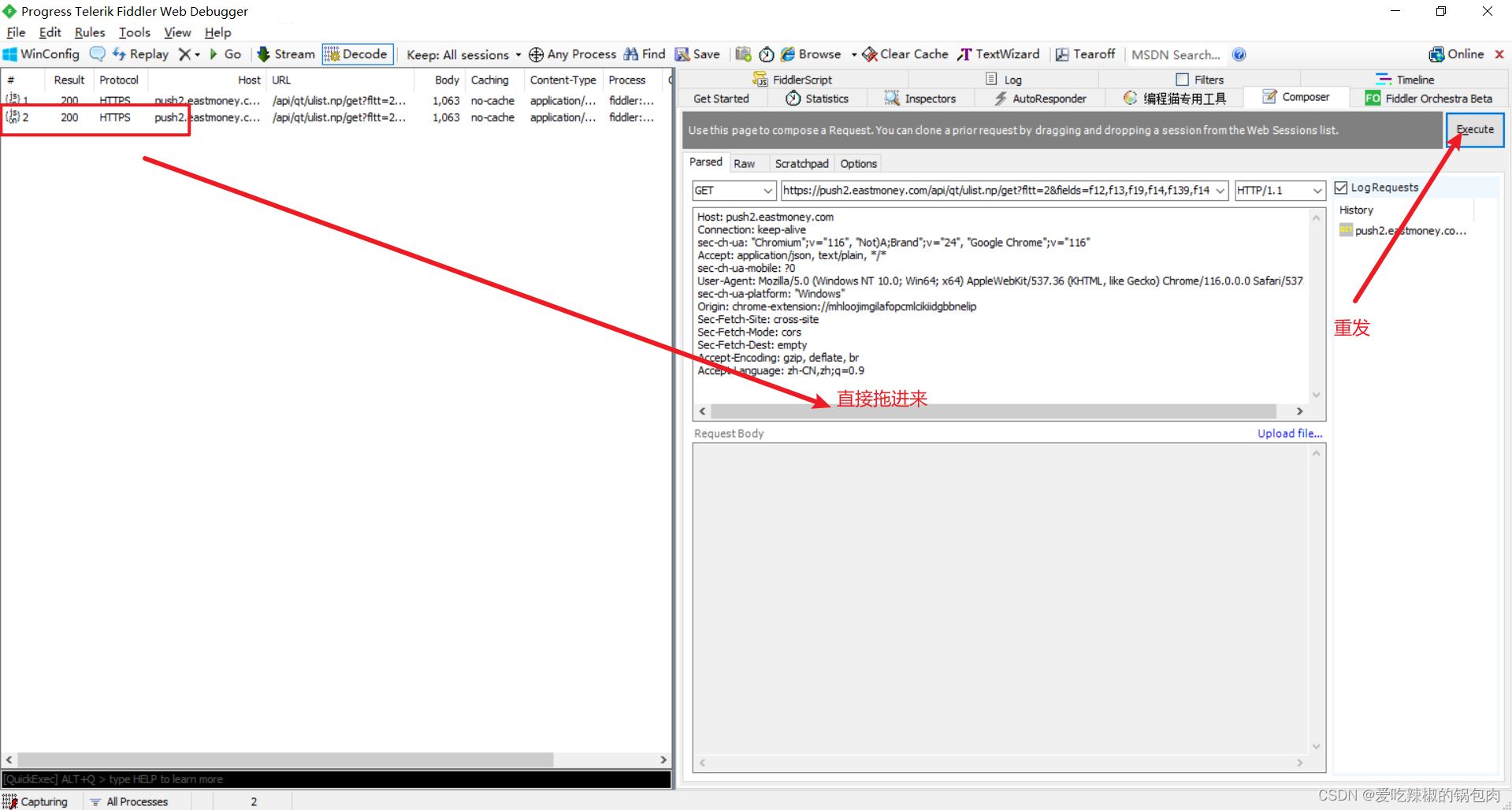Viewport: 1512px width, 810px height.
Task: Sort sessions by the Content-Type column
Action: click(563, 80)
